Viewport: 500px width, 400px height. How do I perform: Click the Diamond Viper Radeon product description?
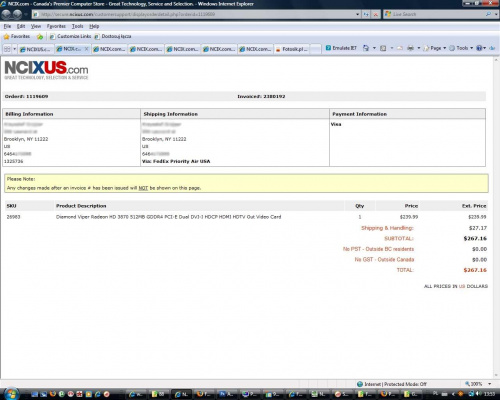pos(168,217)
